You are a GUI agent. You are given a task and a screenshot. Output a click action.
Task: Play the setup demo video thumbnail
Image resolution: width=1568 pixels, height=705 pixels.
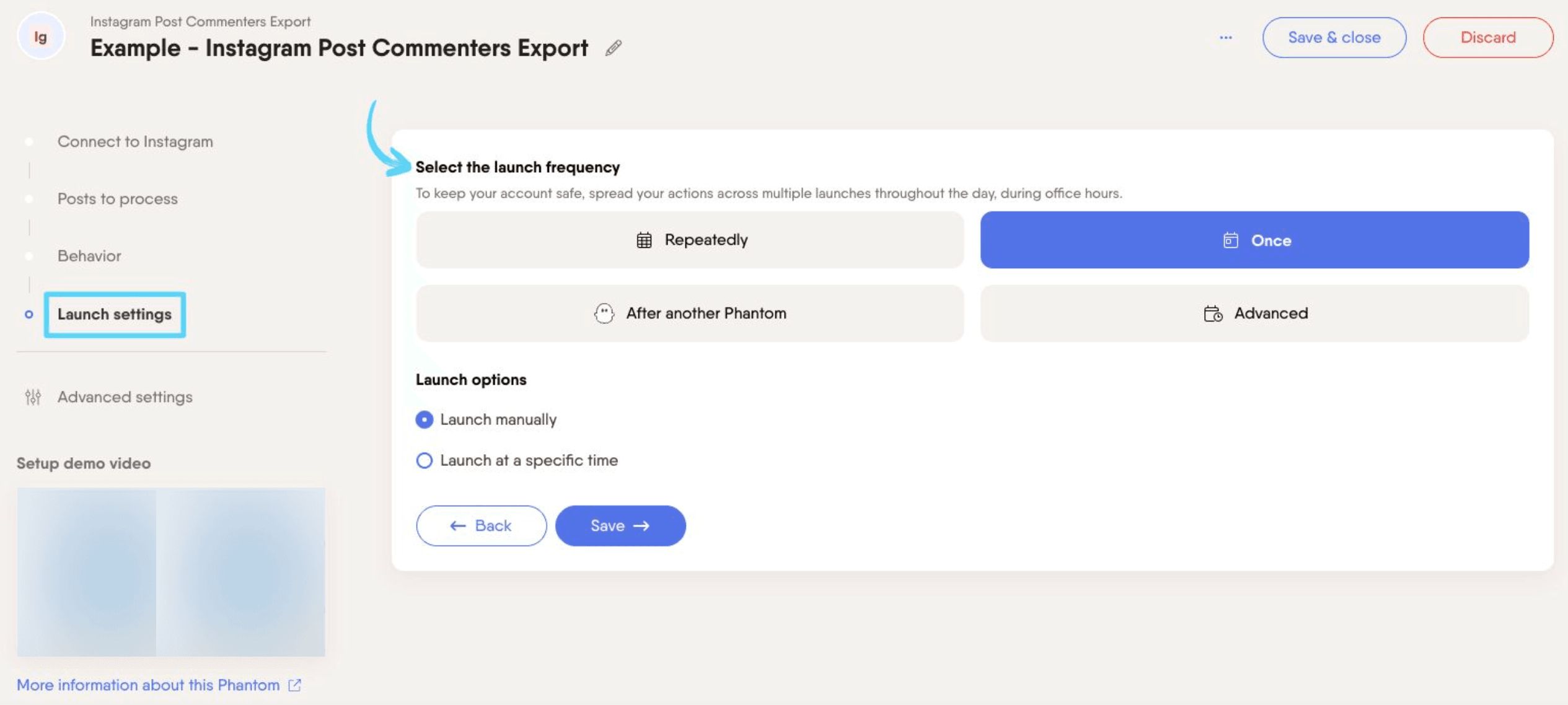(171, 572)
